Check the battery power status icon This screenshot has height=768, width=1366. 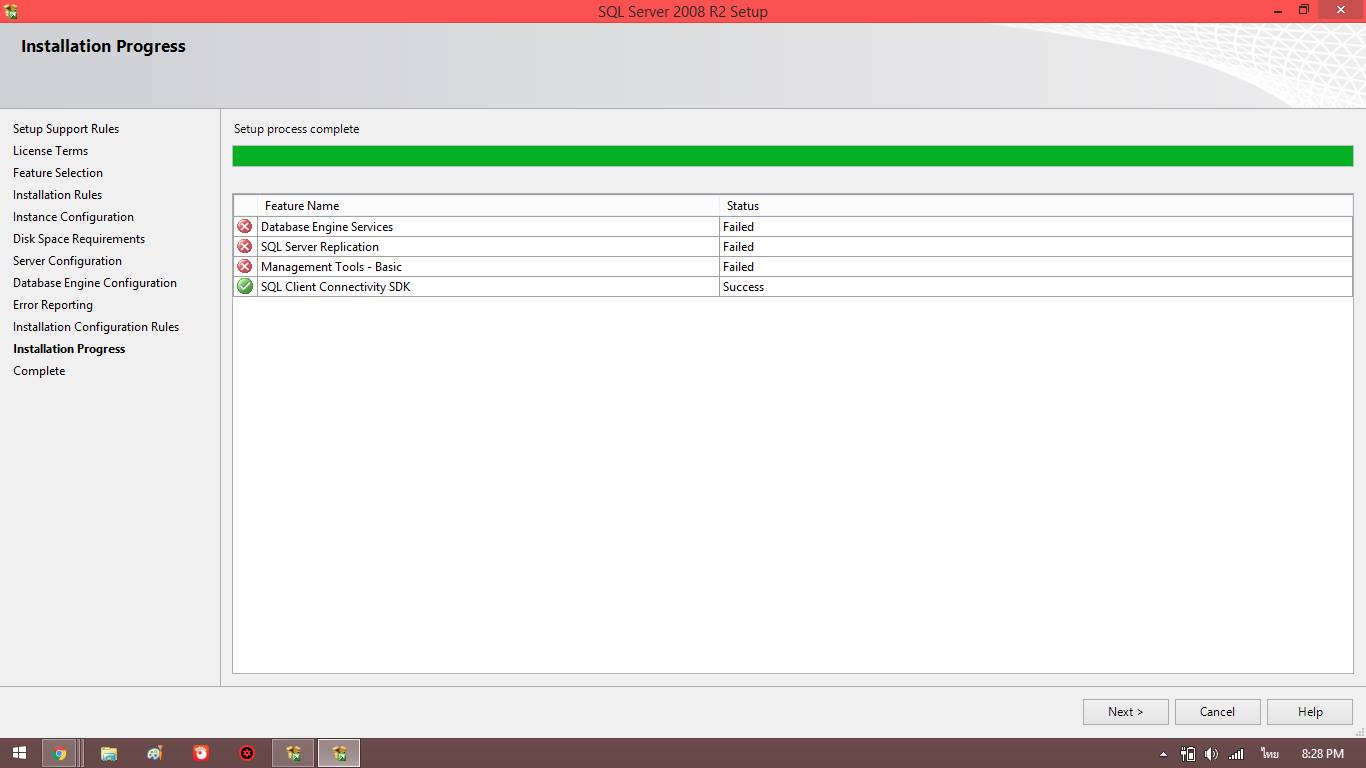(1188, 754)
